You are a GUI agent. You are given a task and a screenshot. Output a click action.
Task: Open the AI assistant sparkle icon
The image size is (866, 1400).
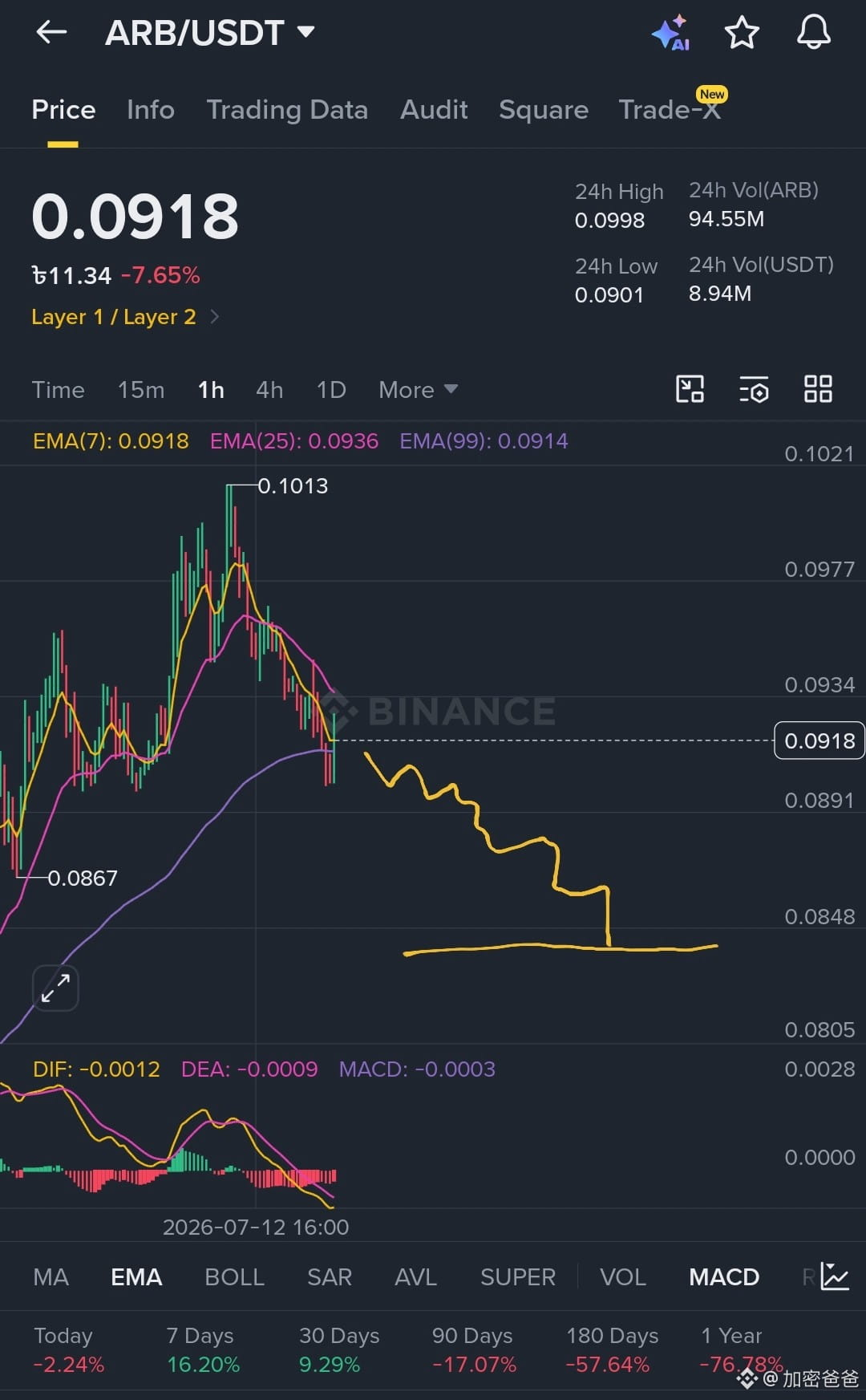click(x=670, y=33)
